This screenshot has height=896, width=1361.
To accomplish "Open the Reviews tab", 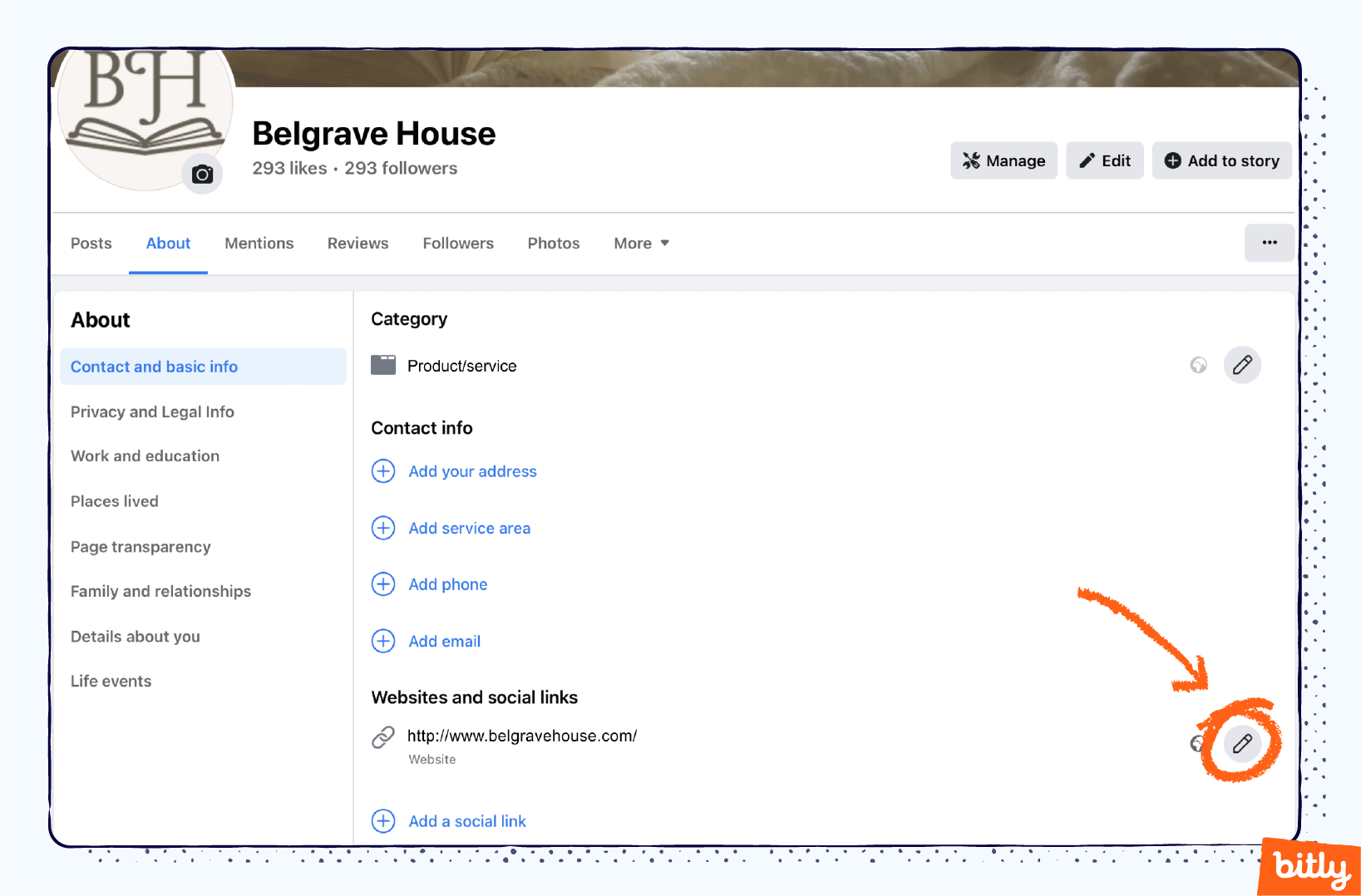I will pyautogui.click(x=358, y=244).
